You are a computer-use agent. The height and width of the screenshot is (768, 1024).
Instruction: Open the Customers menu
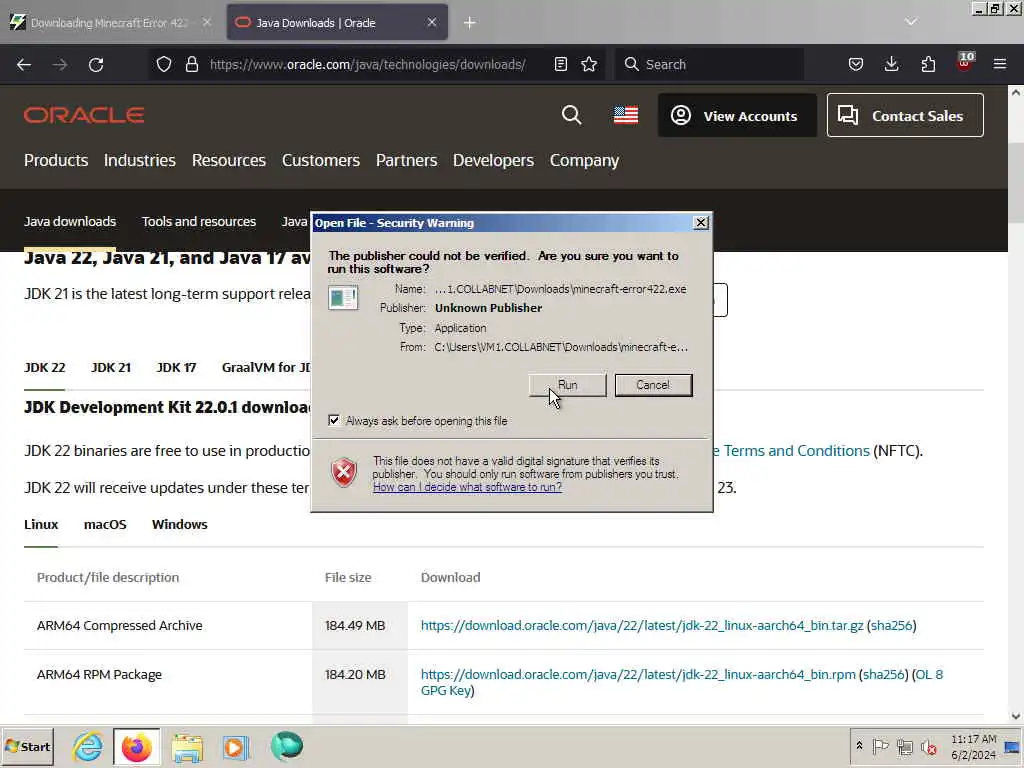click(x=321, y=160)
